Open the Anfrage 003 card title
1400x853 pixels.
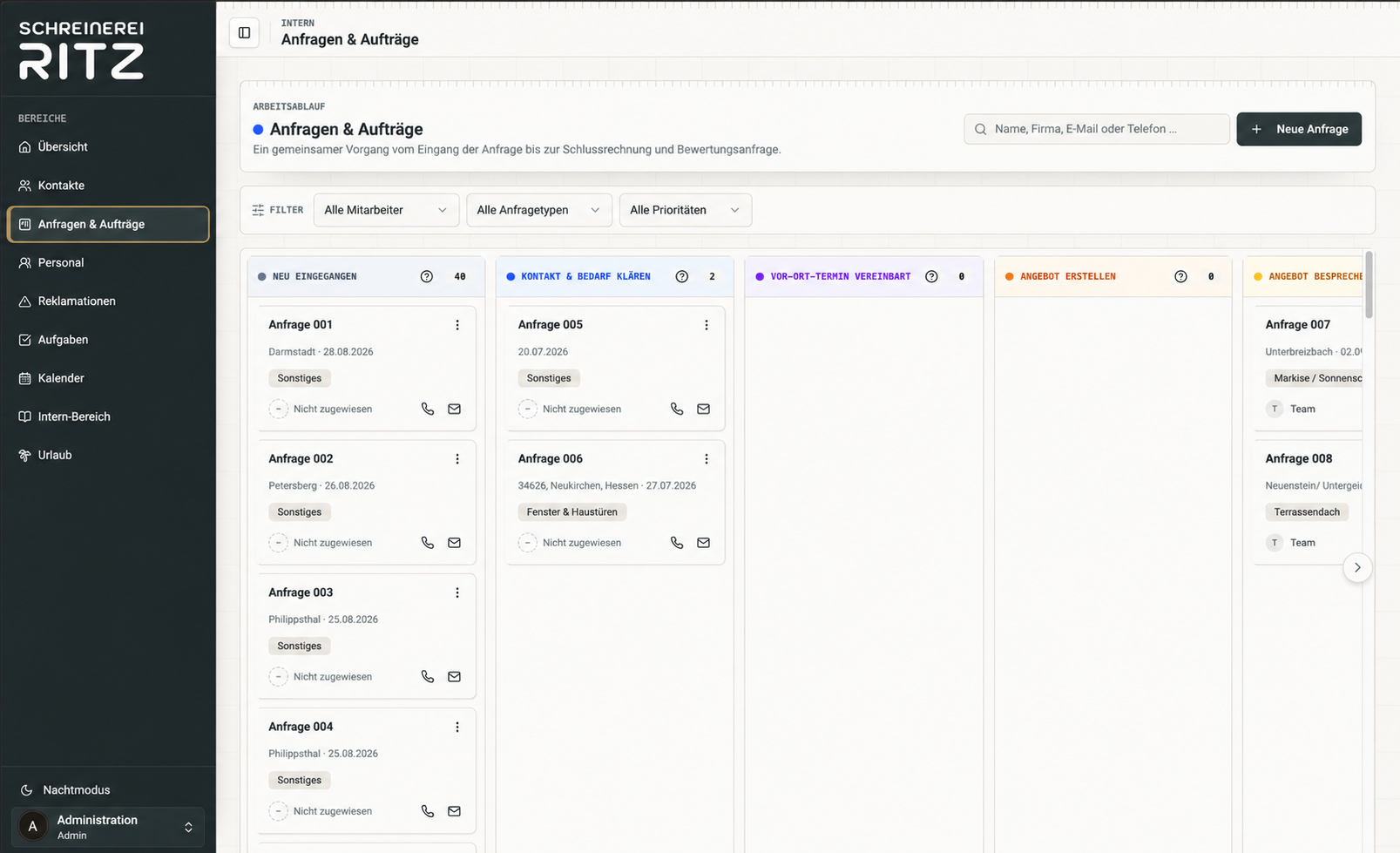(301, 592)
